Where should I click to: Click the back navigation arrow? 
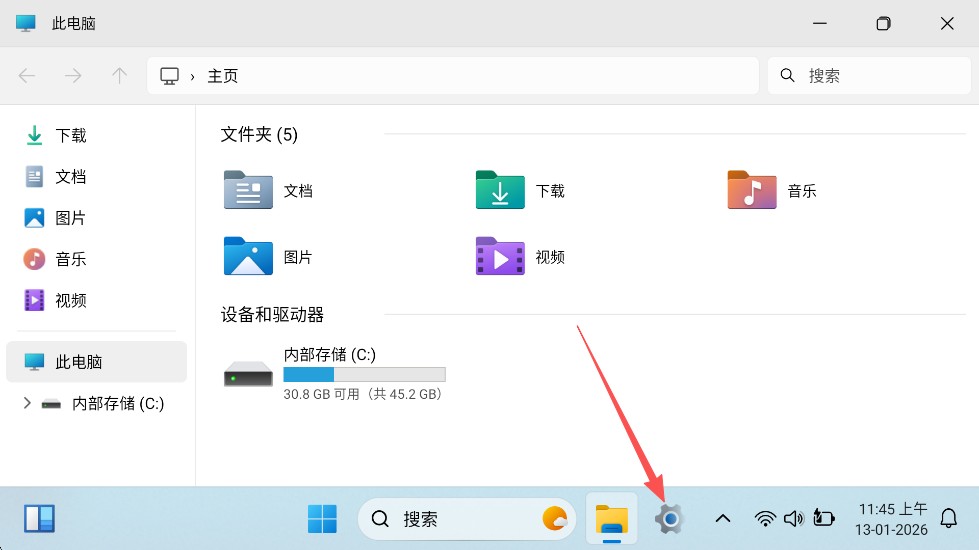(27, 76)
